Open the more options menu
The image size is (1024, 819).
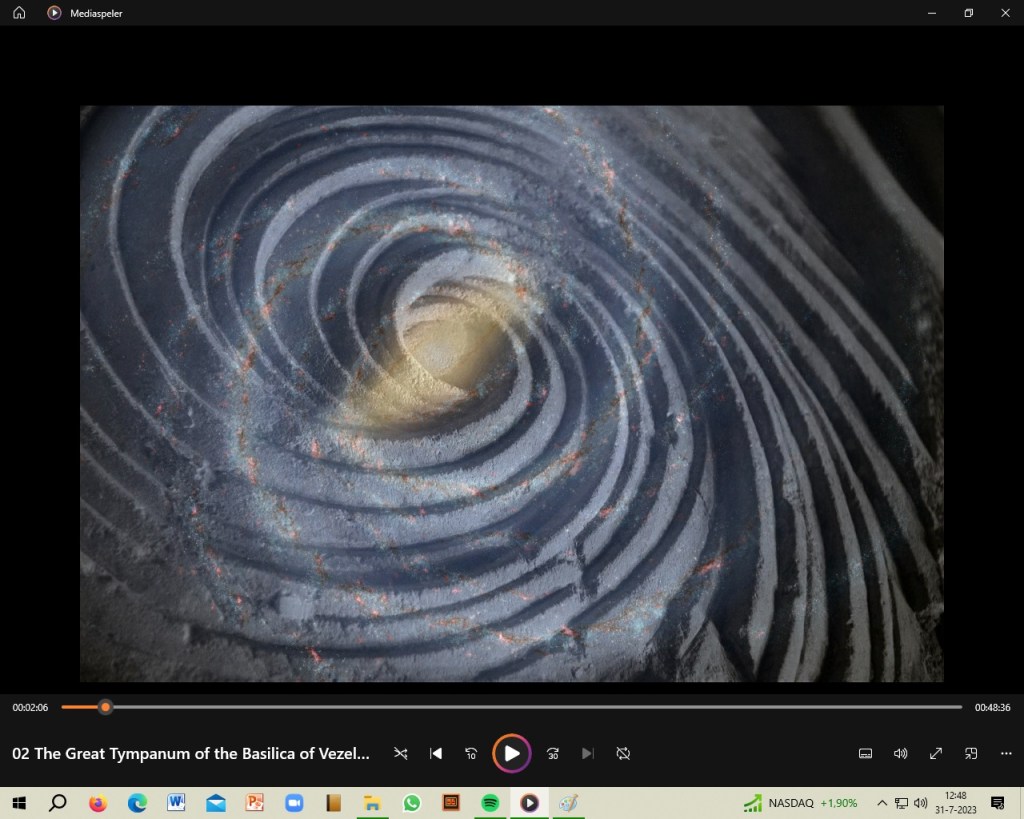click(1006, 753)
